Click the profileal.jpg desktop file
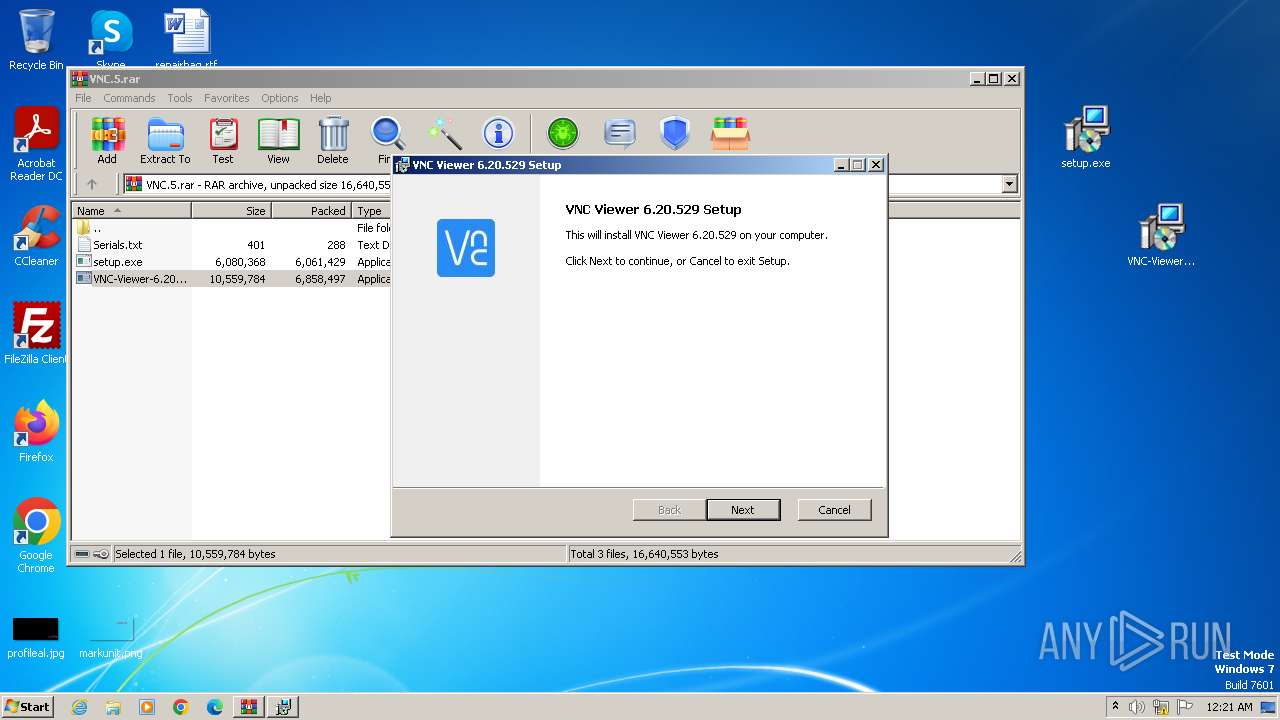Image resolution: width=1280 pixels, height=720 pixels. coord(36,637)
